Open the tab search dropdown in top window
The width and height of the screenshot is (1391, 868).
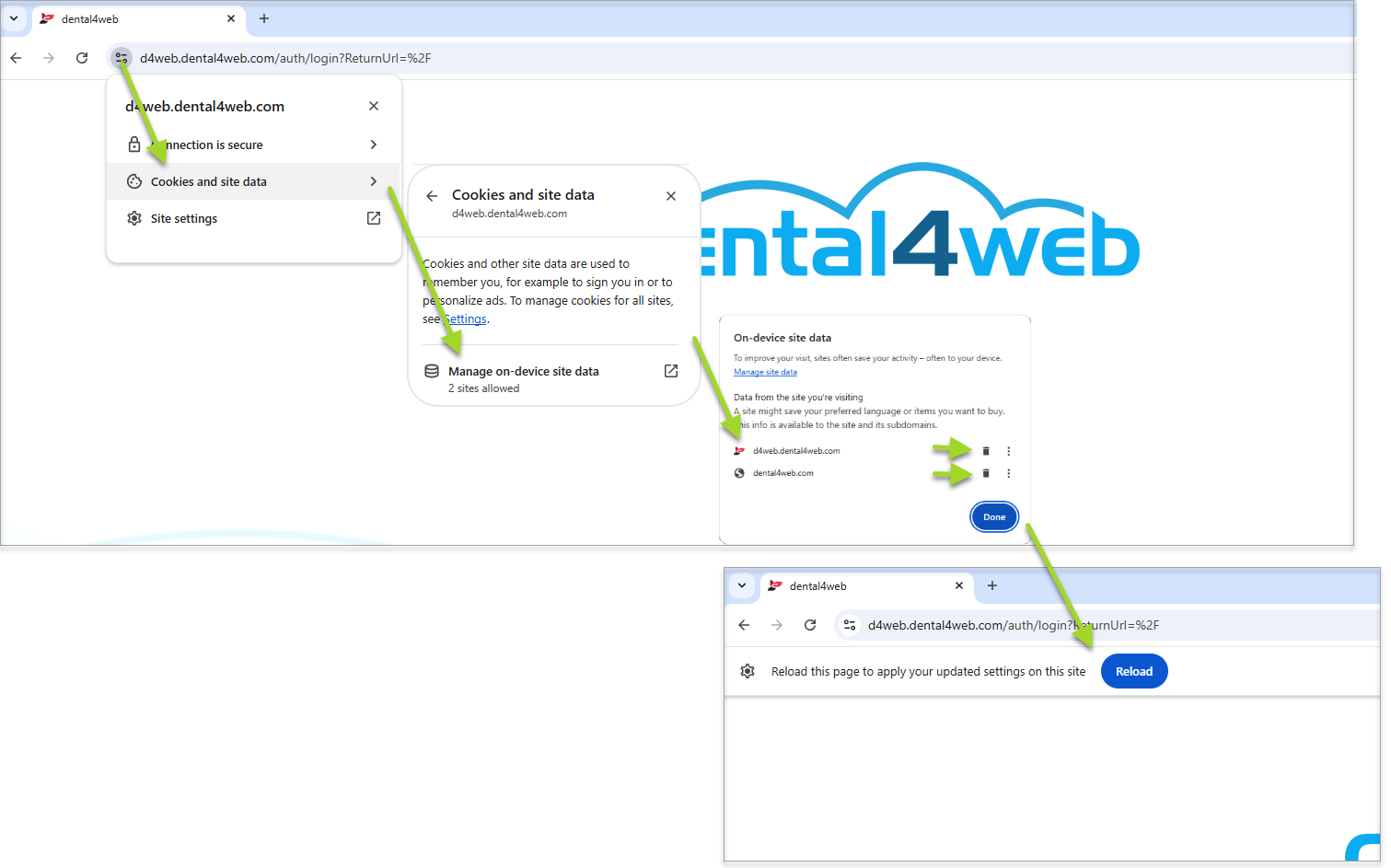click(x=14, y=18)
